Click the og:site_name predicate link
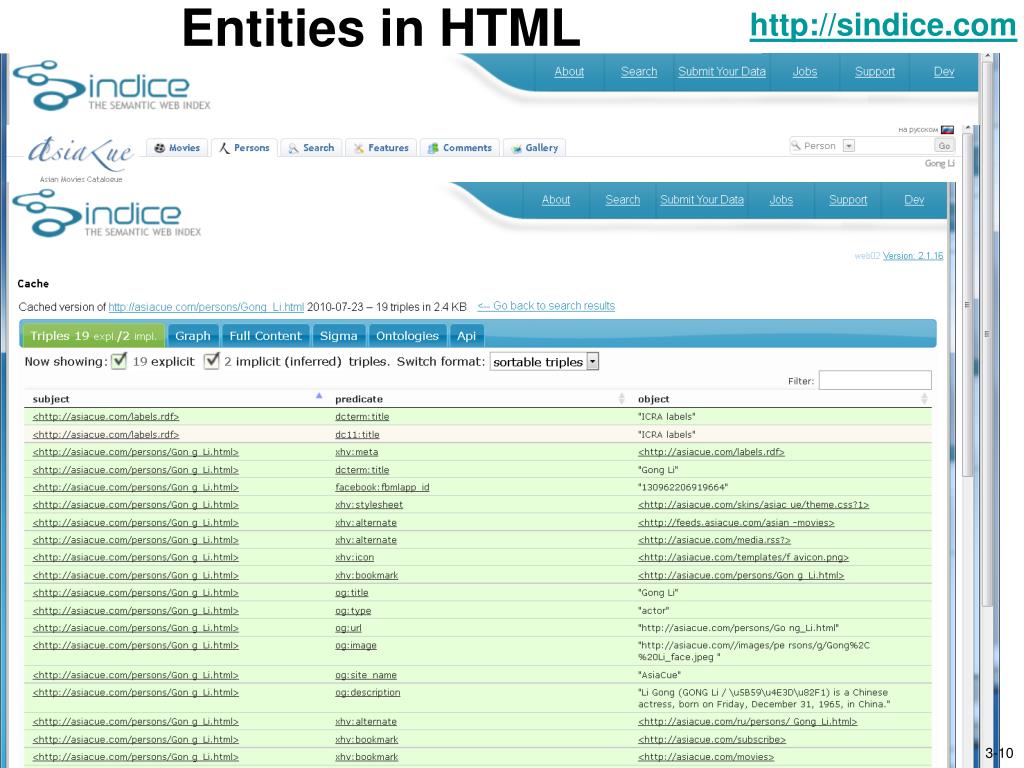The height and width of the screenshot is (768, 1024). (x=366, y=675)
